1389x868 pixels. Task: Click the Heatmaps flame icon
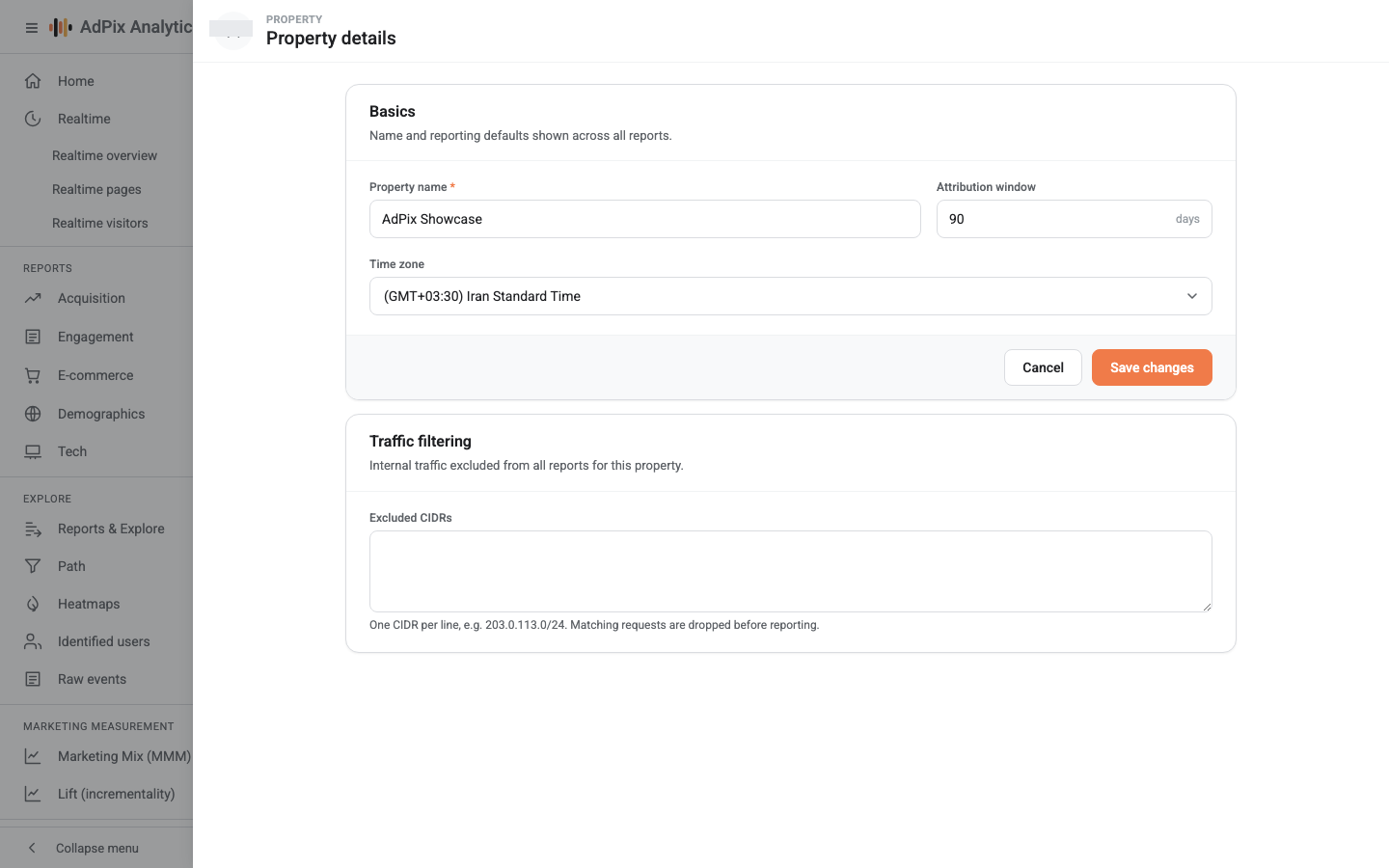click(33, 604)
